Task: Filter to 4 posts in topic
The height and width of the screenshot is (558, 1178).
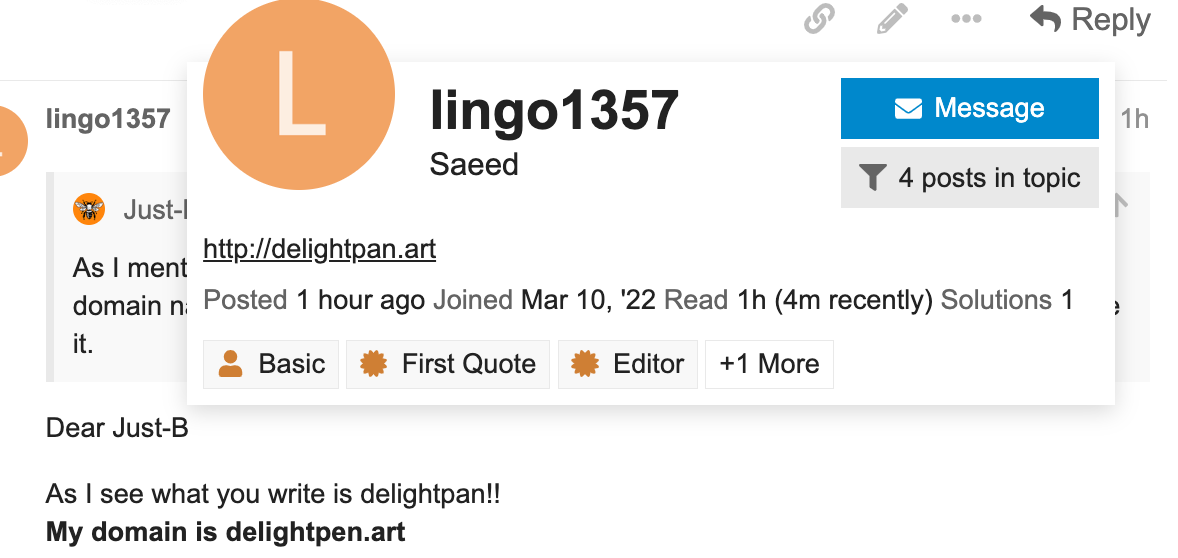Action: (969, 177)
